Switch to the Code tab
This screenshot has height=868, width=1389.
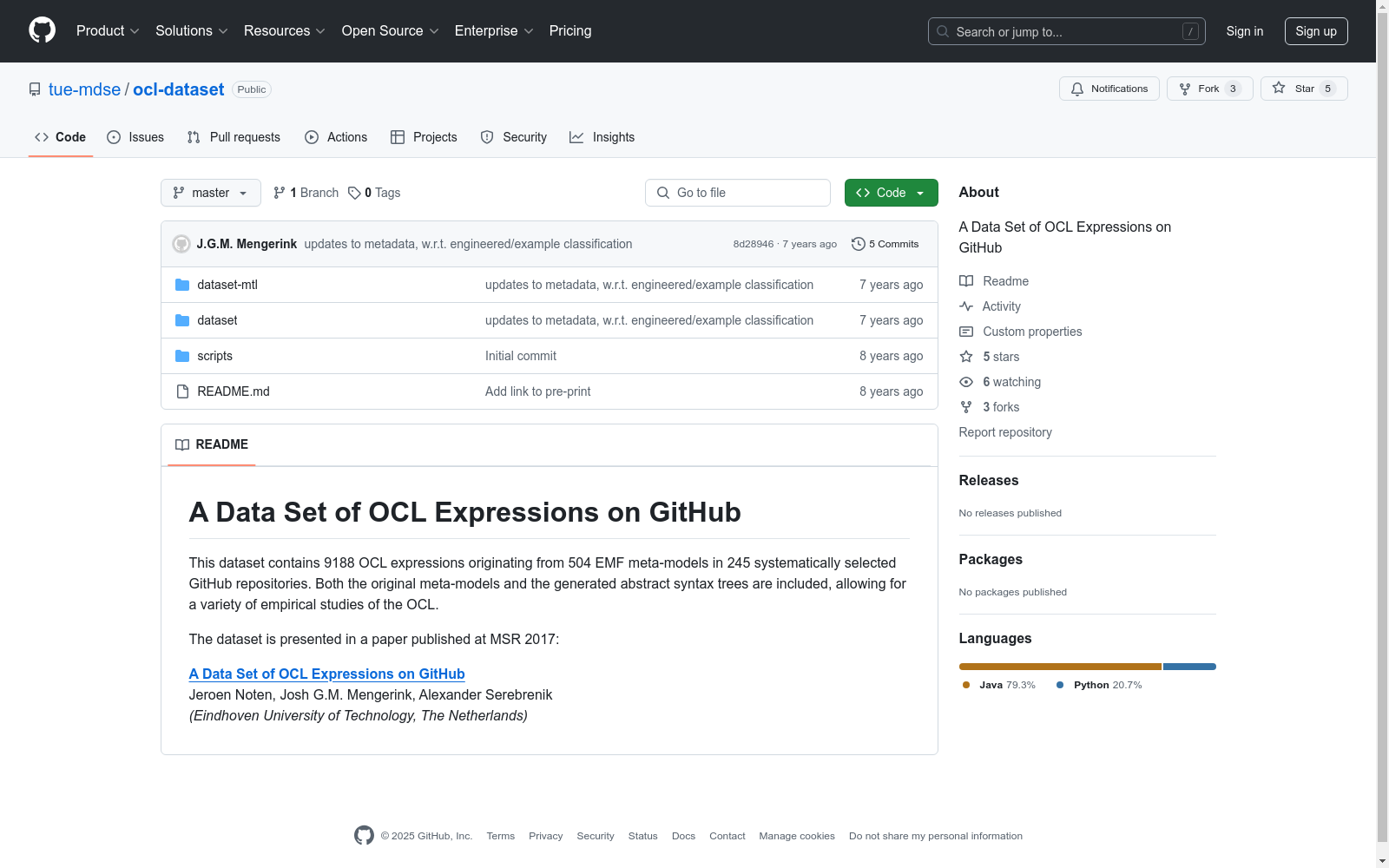(x=61, y=137)
